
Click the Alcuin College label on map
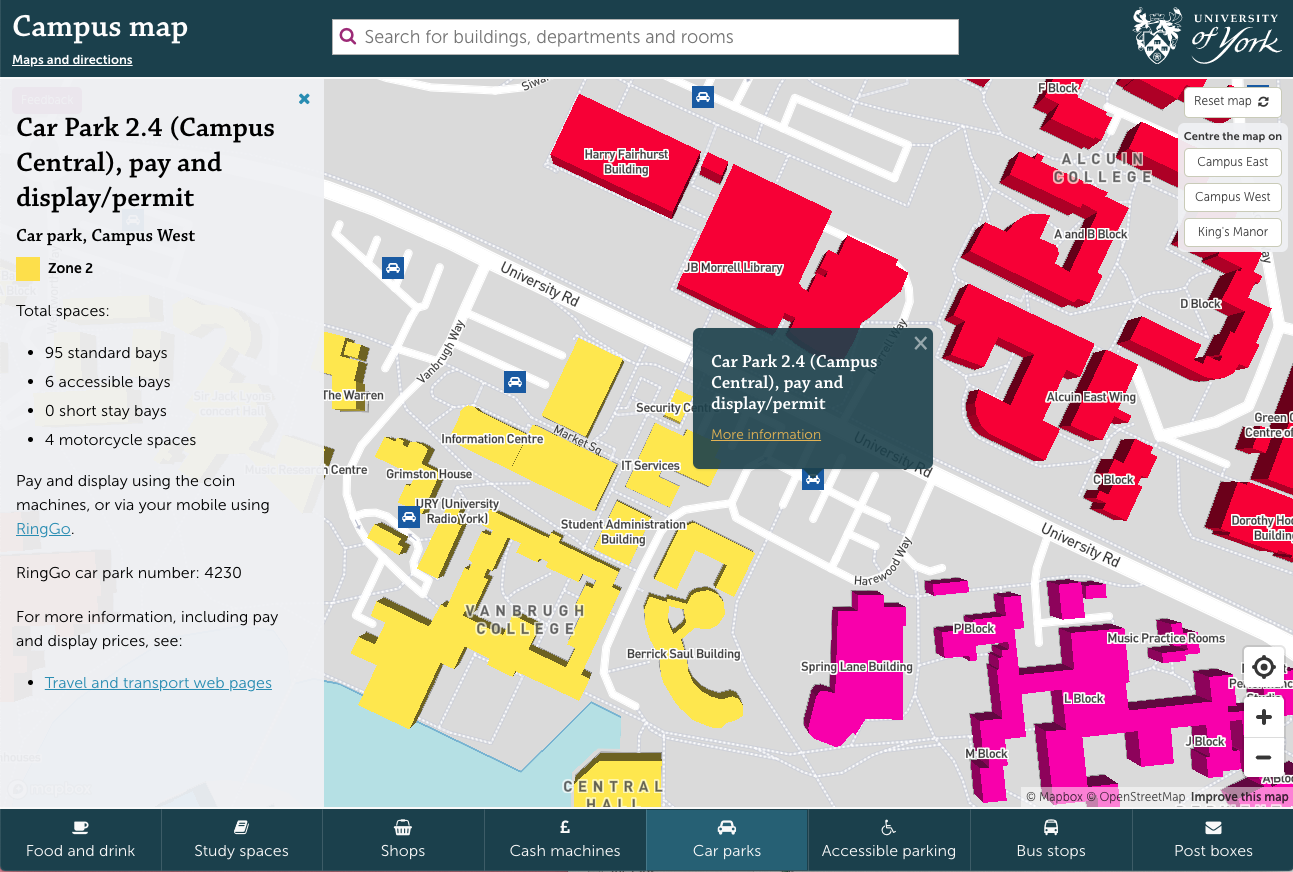[1103, 168]
